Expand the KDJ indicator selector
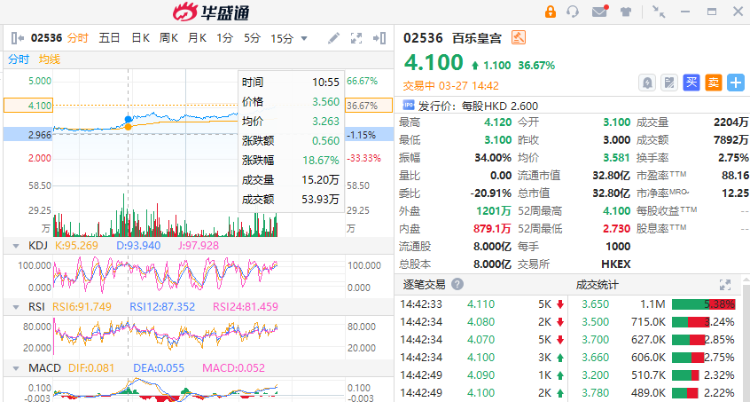This screenshot has height=402, width=750. pos(13,245)
